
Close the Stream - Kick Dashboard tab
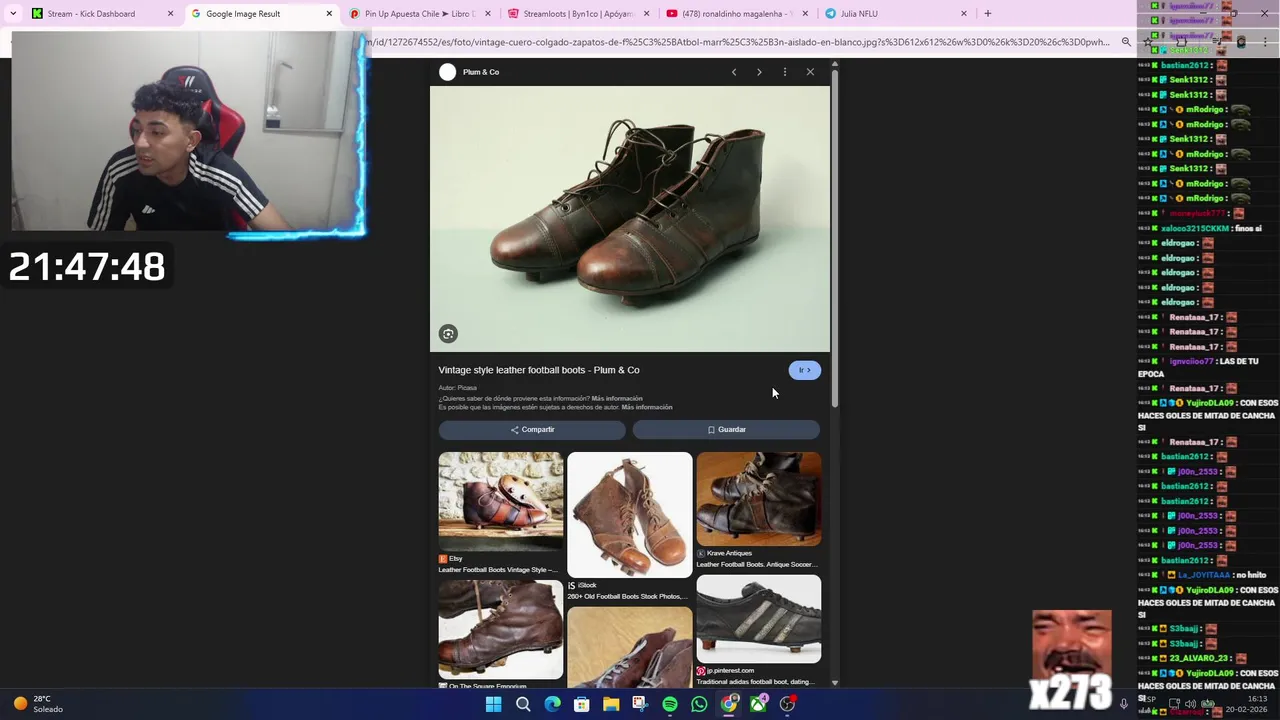pos(170,14)
